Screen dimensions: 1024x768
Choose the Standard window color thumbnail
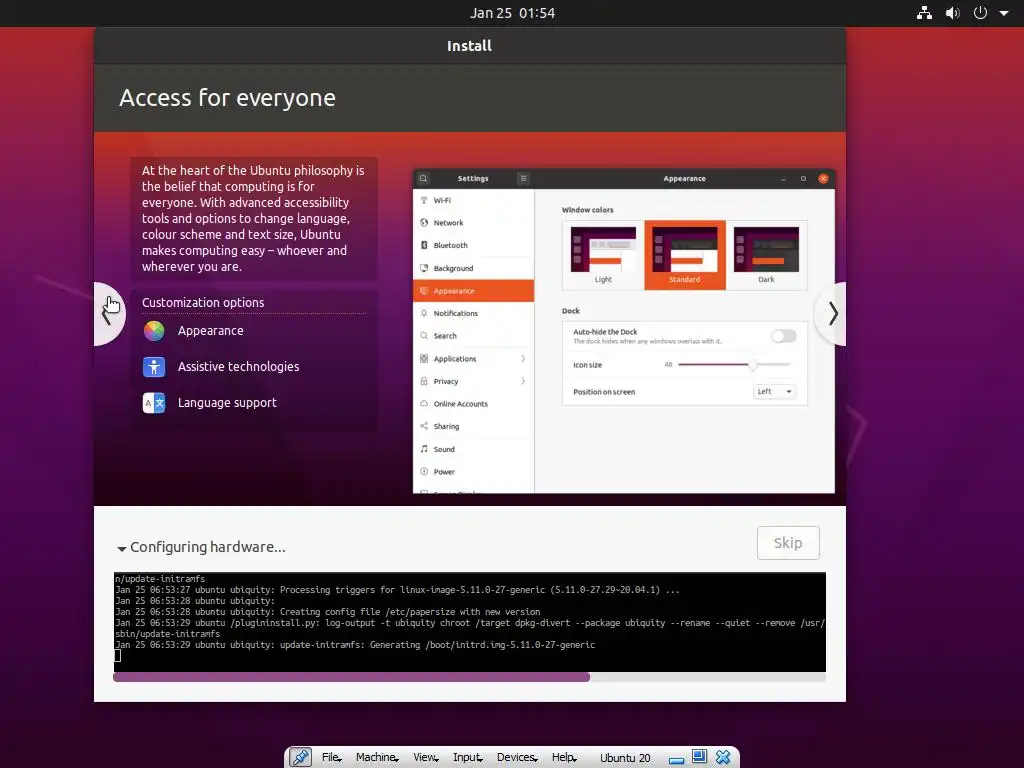coord(684,255)
